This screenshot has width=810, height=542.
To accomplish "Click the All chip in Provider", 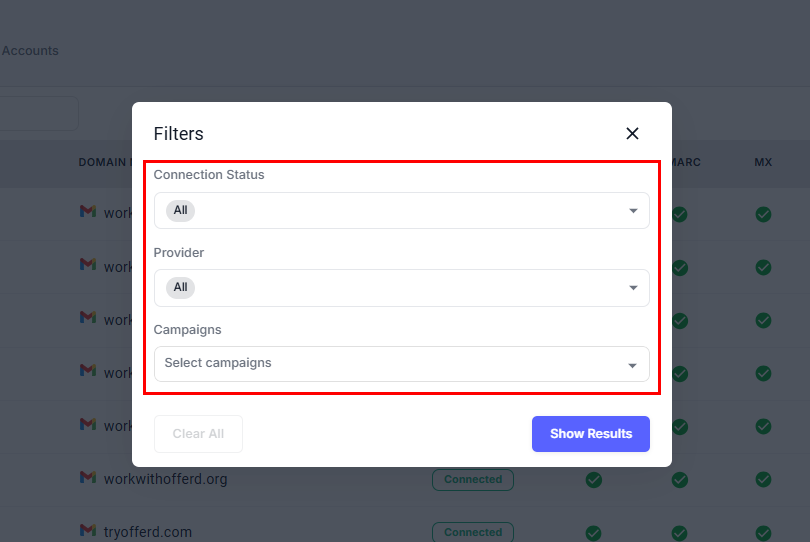I will (x=180, y=288).
